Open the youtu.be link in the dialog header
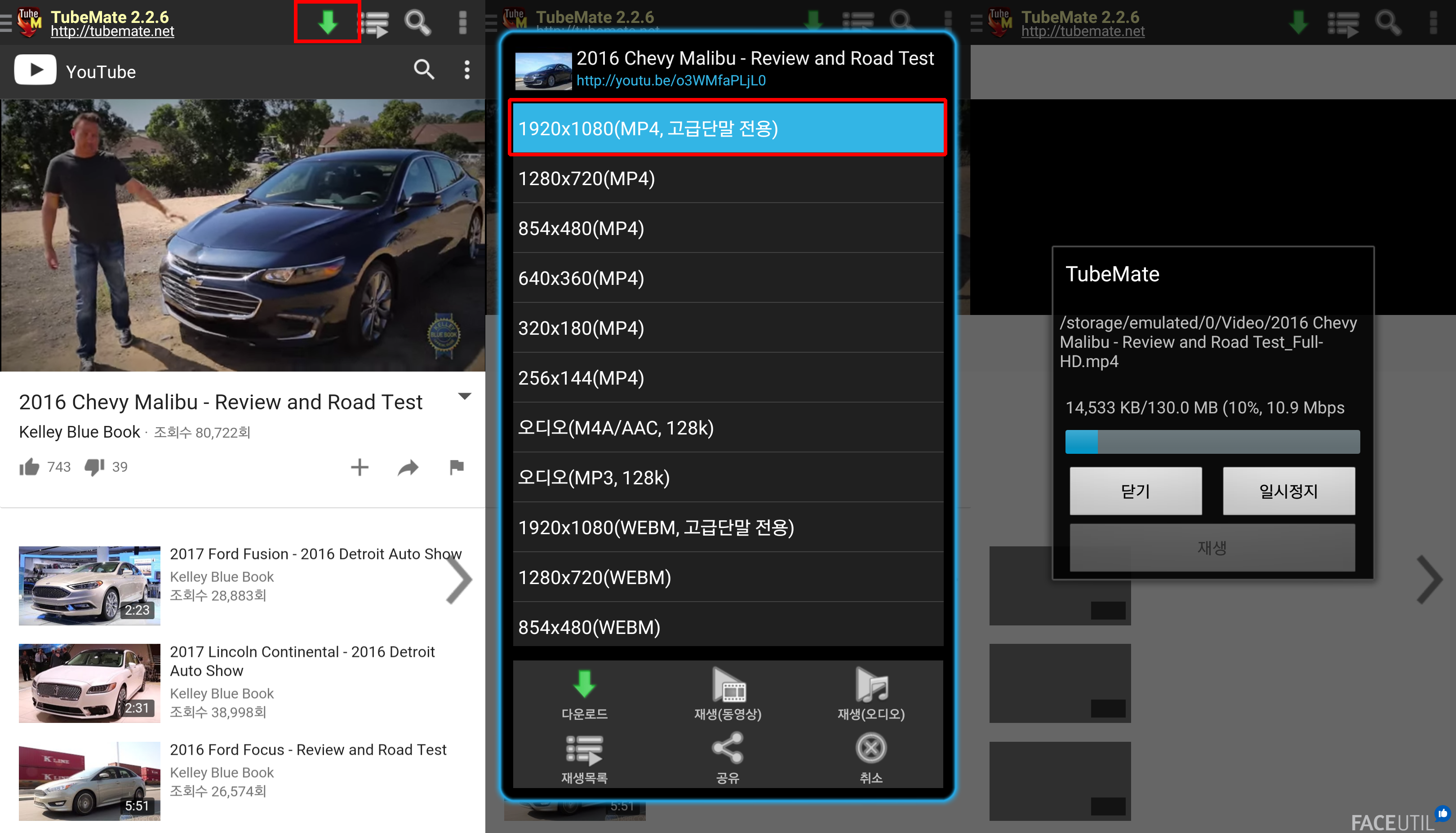The width and height of the screenshot is (1456, 833). [671, 81]
